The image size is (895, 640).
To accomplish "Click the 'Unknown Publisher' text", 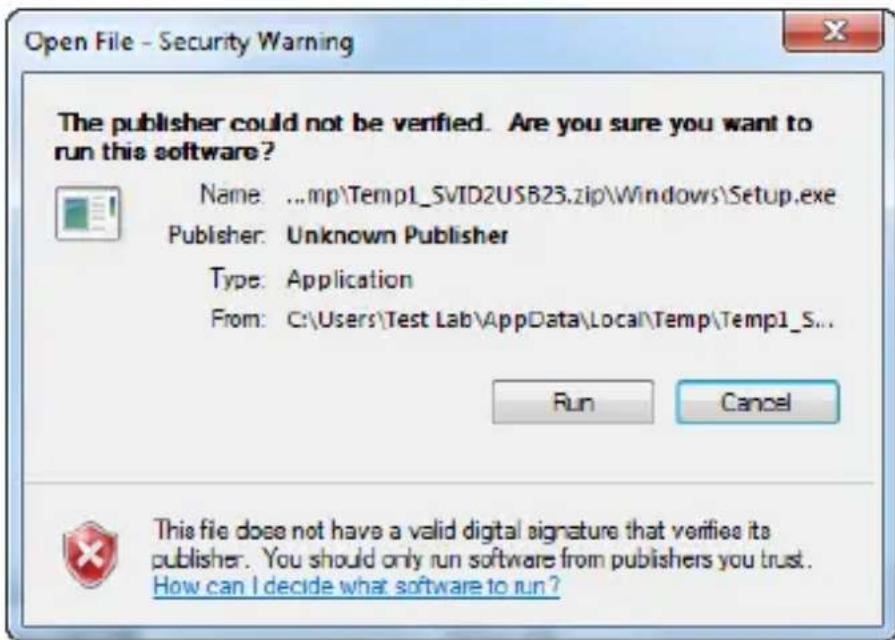I will [397, 235].
